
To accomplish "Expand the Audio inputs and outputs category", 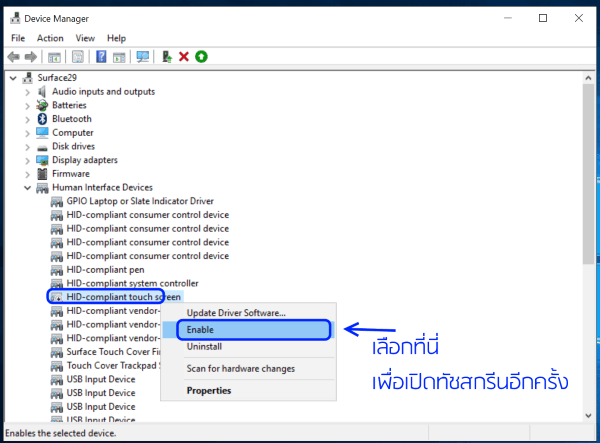I will point(27,91).
